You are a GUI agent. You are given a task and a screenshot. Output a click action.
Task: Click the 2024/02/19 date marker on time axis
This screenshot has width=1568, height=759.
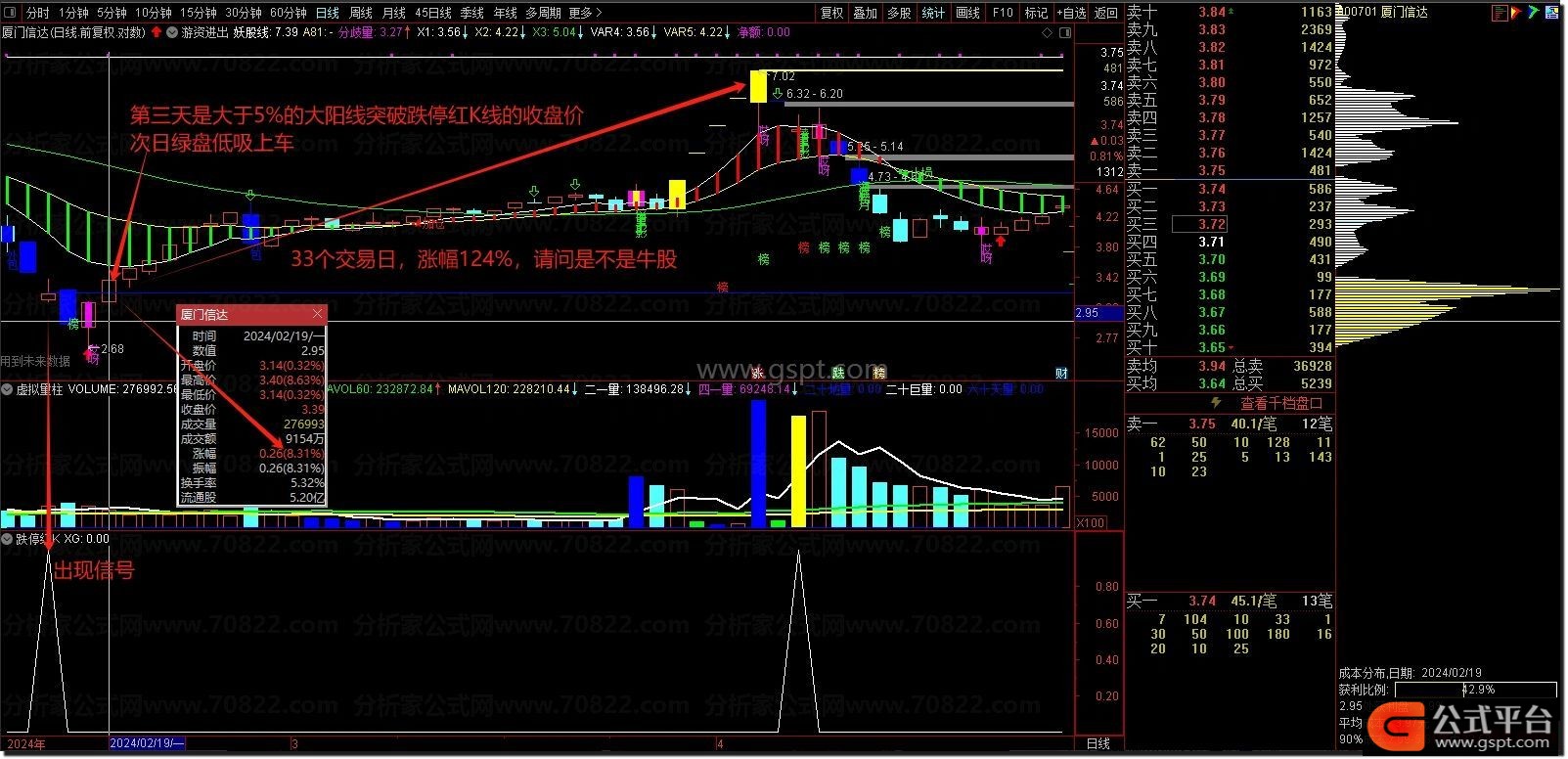point(147,744)
